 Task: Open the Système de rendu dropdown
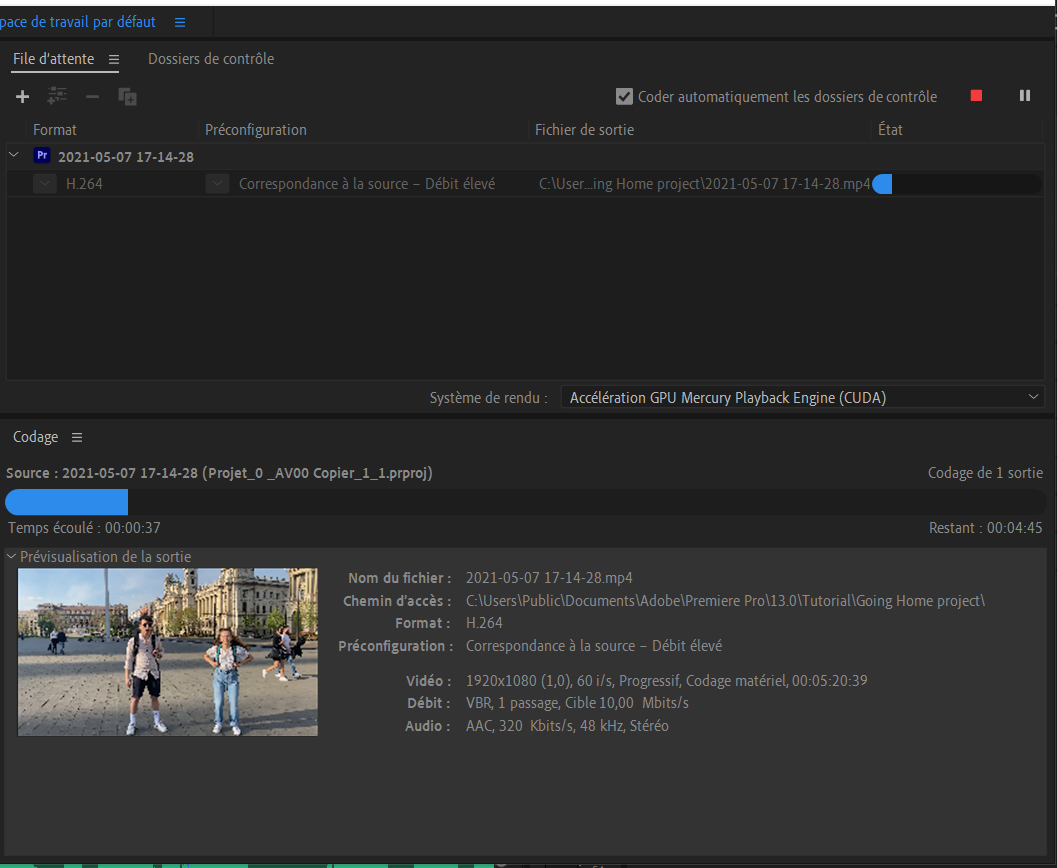[x=804, y=398]
